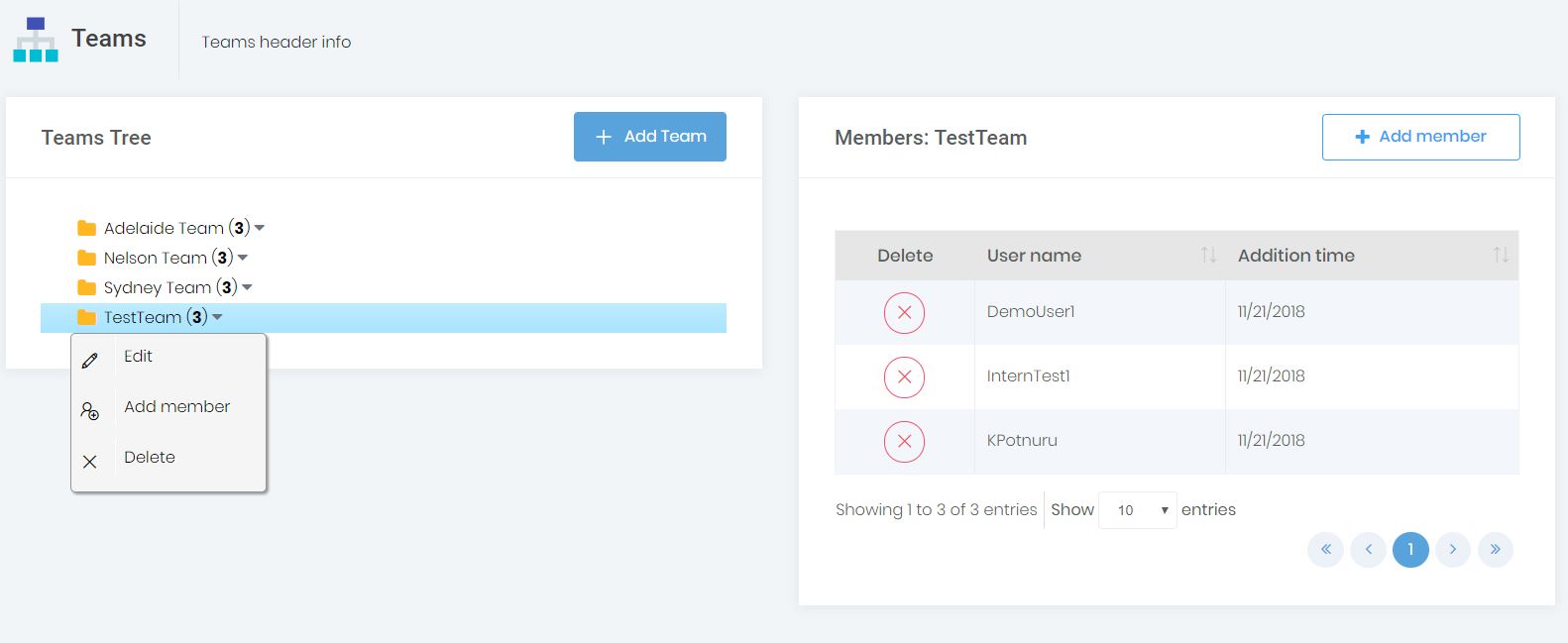Screen dimensions: 1568x643
Task: Open the show entries count dropdown
Action: [1137, 510]
